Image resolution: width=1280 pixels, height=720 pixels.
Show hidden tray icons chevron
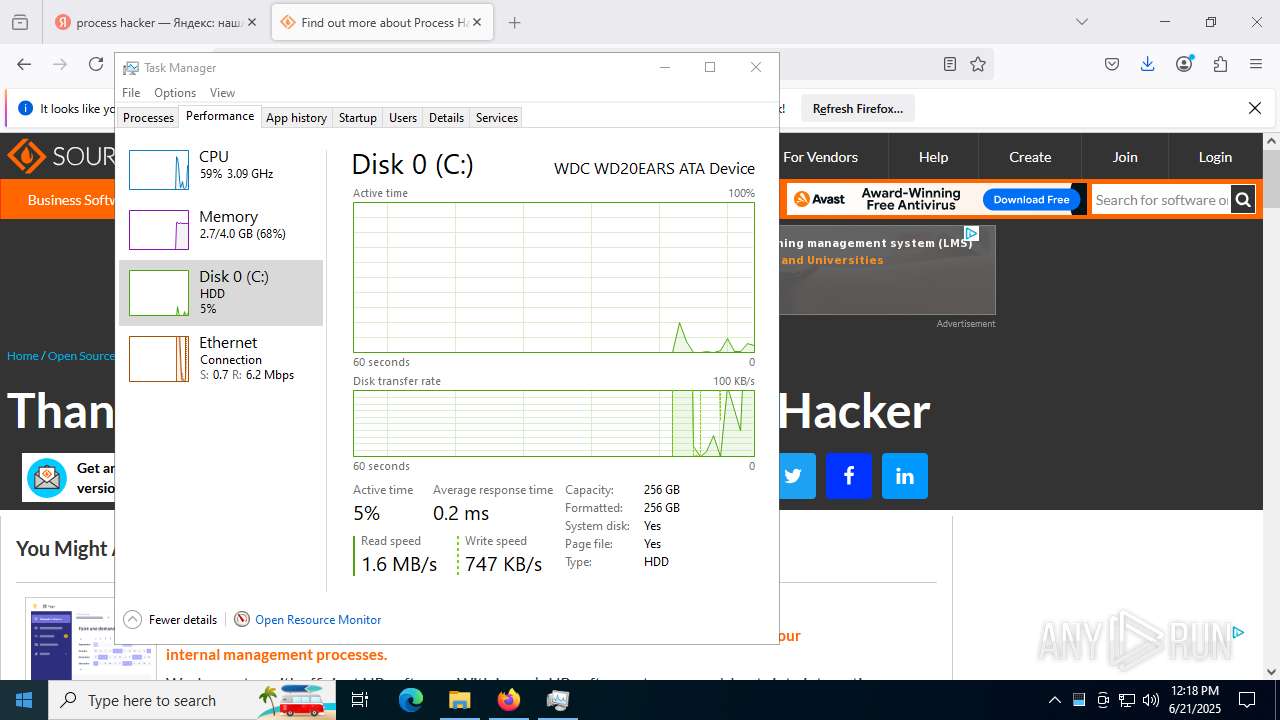click(x=1055, y=700)
